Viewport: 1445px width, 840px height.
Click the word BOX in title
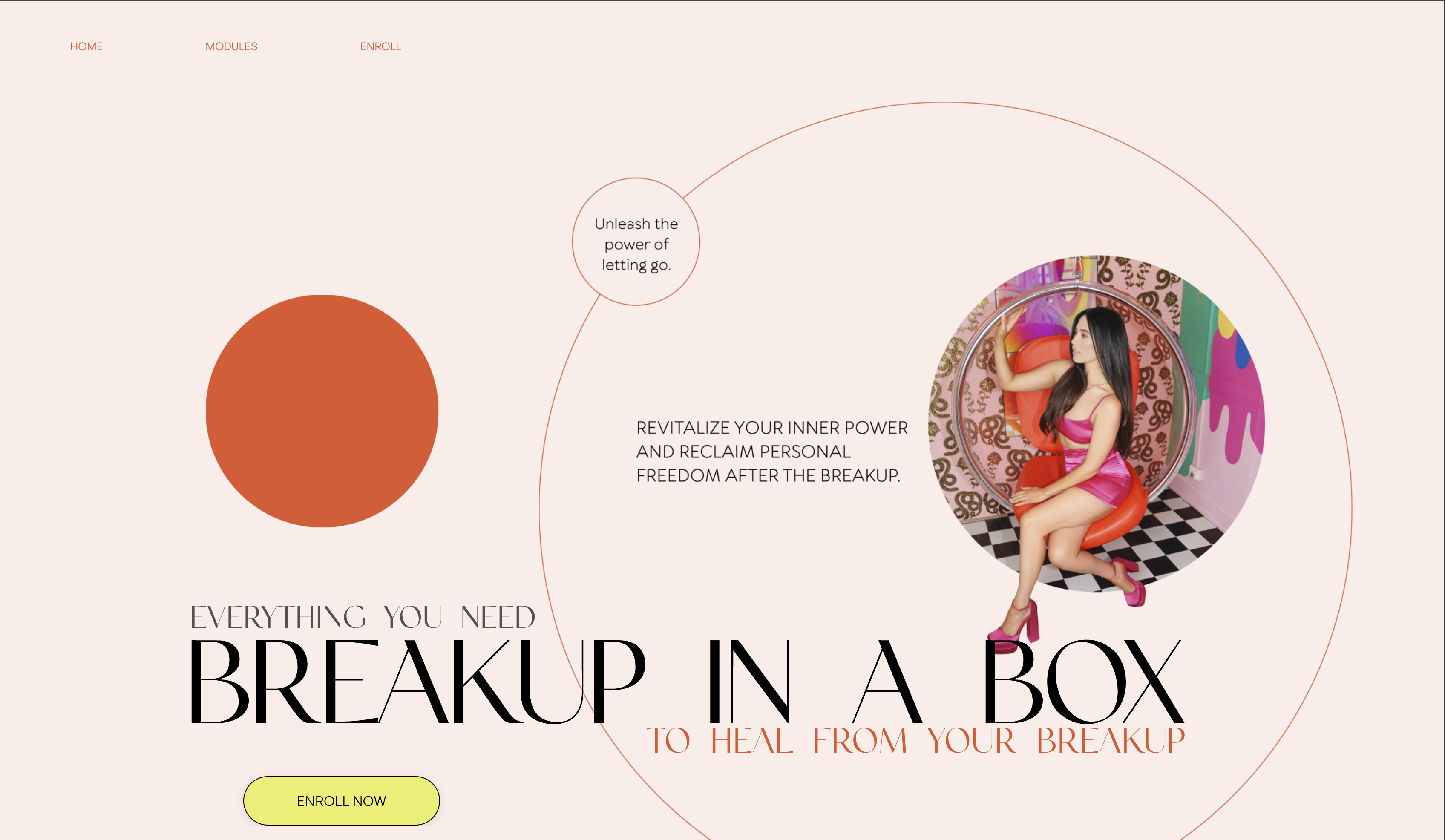[x=1082, y=682]
